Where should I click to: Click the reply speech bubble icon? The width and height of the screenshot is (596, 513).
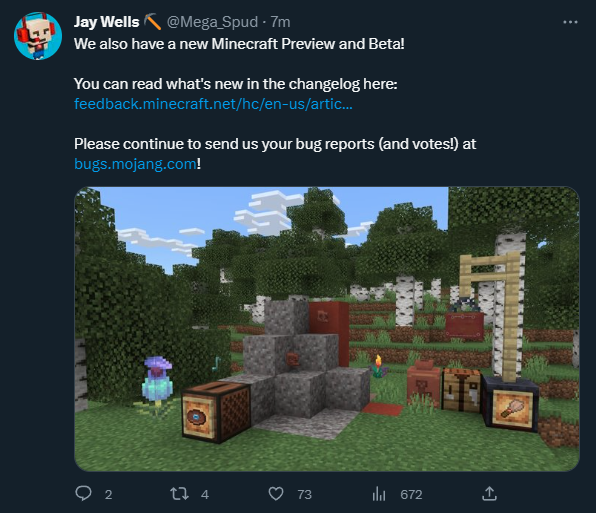(x=83, y=494)
